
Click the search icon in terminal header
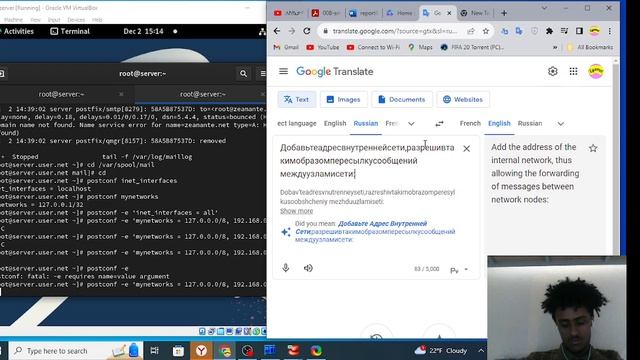click(x=243, y=73)
